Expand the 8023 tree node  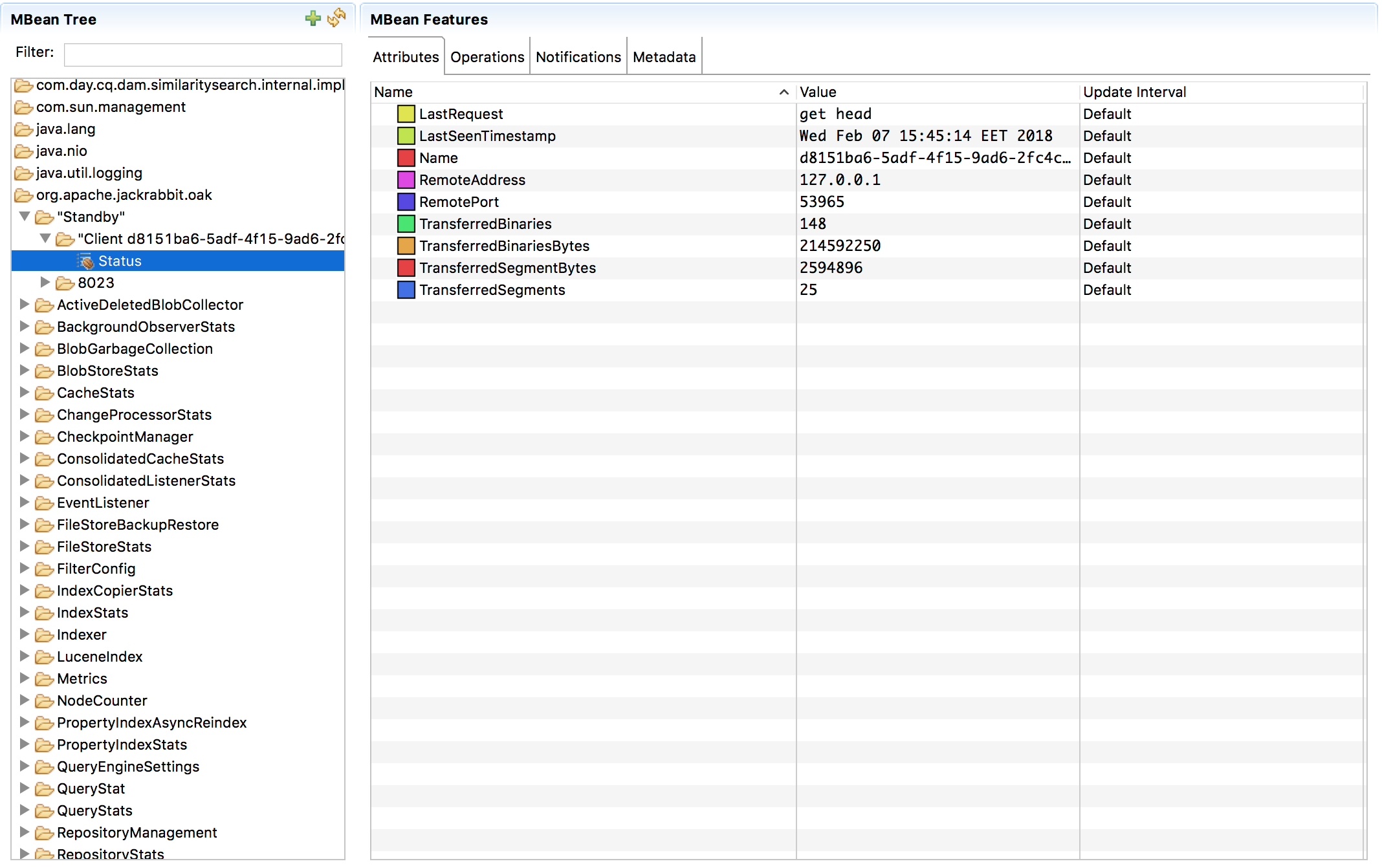[45, 283]
